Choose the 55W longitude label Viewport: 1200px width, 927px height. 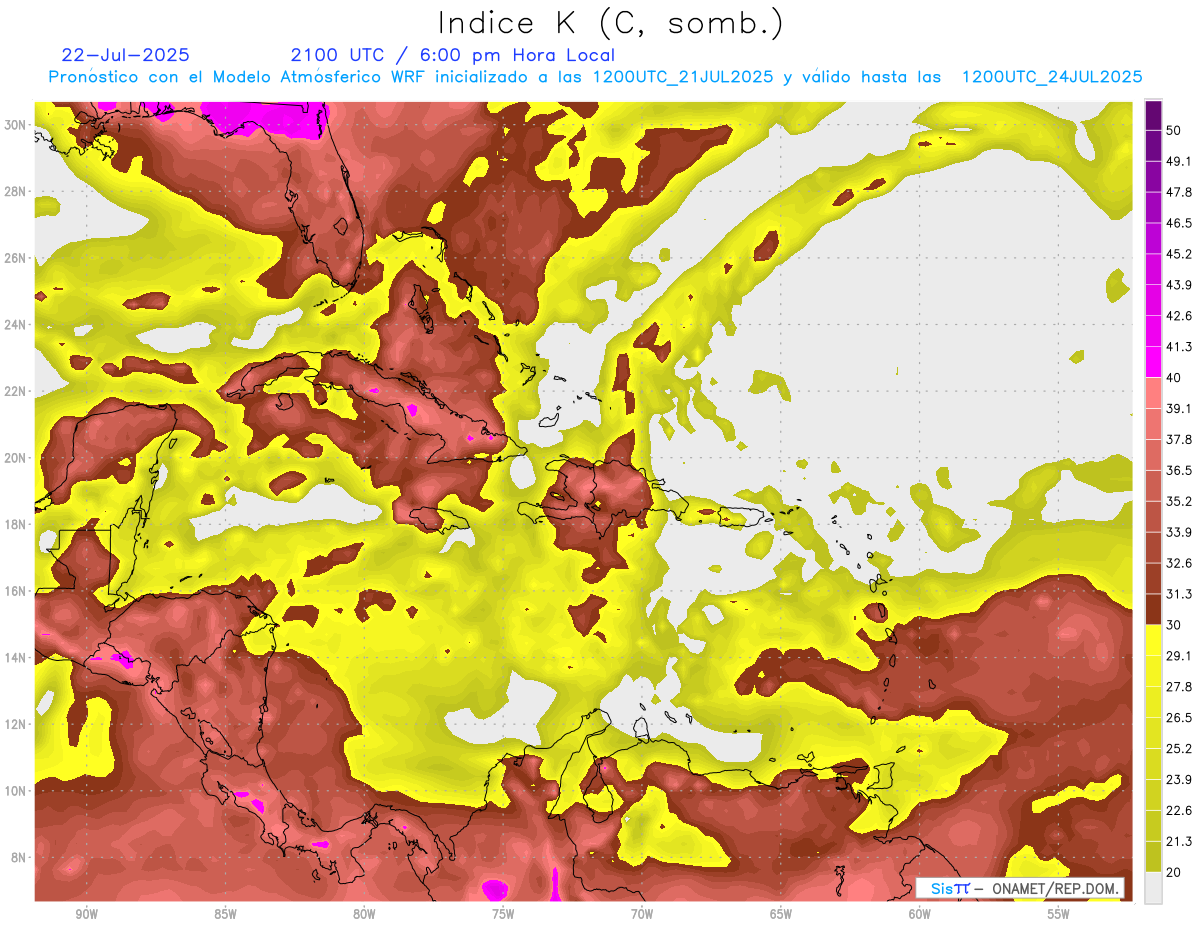(1059, 915)
